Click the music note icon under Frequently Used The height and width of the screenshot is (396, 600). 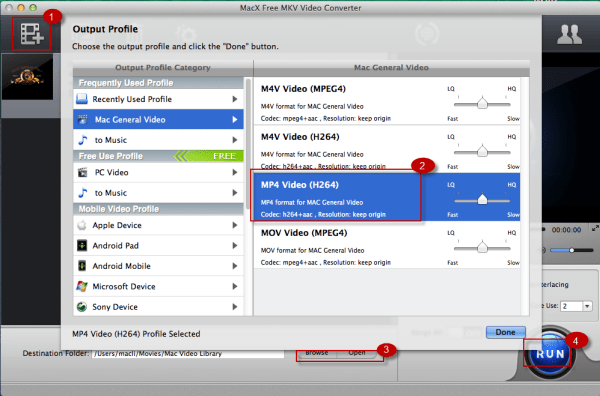click(x=82, y=140)
